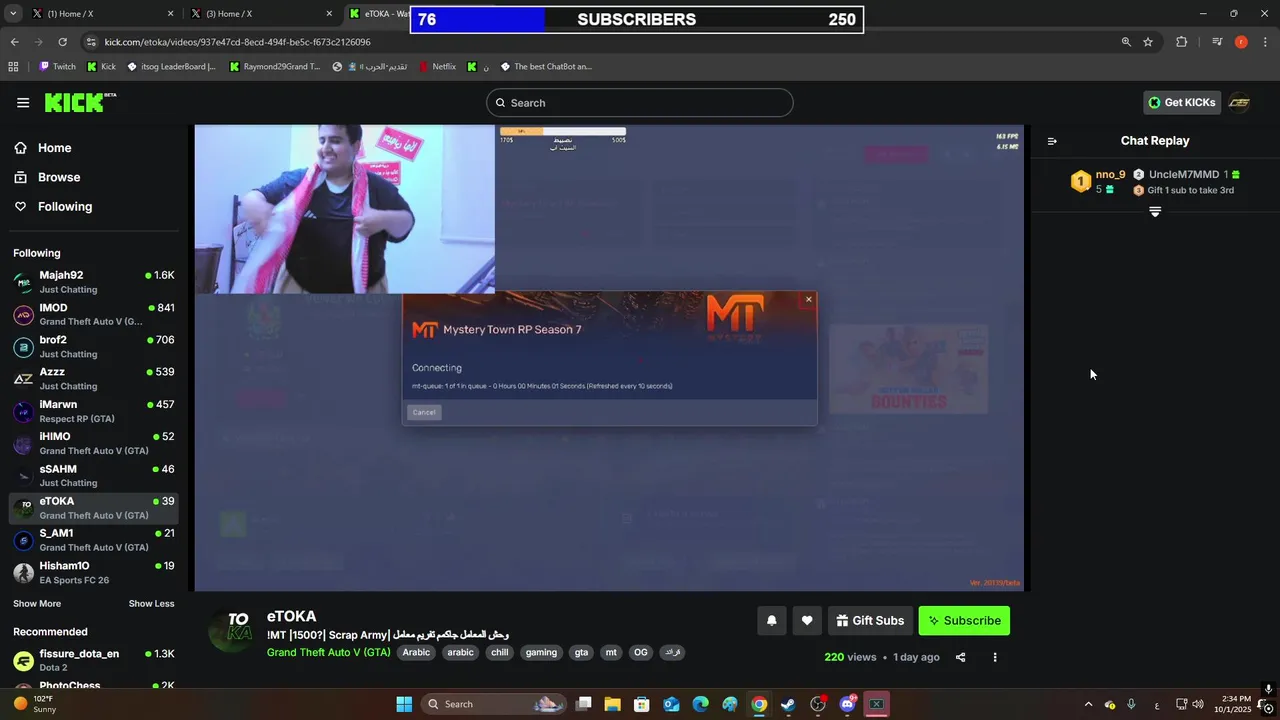
Task: Select the Arabic tag
Action: tap(416, 652)
